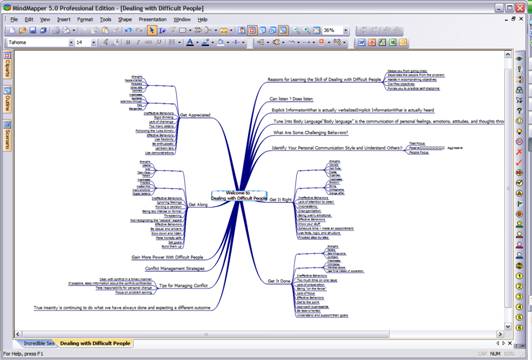The width and height of the screenshot is (532, 360).
Task: Open the 36% zoom level dropdown
Action: click(x=345, y=31)
